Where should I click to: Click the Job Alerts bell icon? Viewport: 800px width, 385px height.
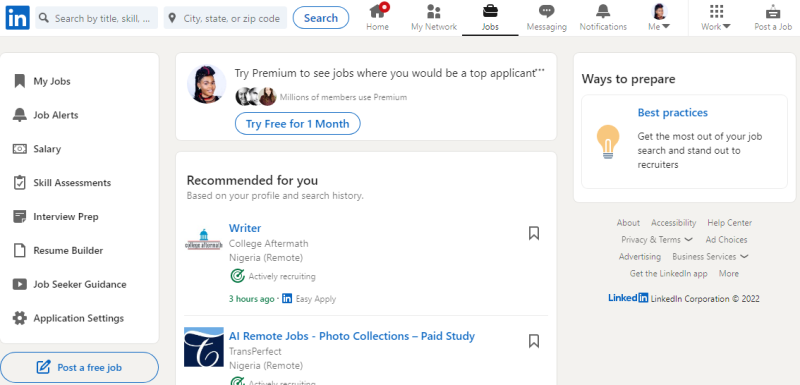point(19,115)
